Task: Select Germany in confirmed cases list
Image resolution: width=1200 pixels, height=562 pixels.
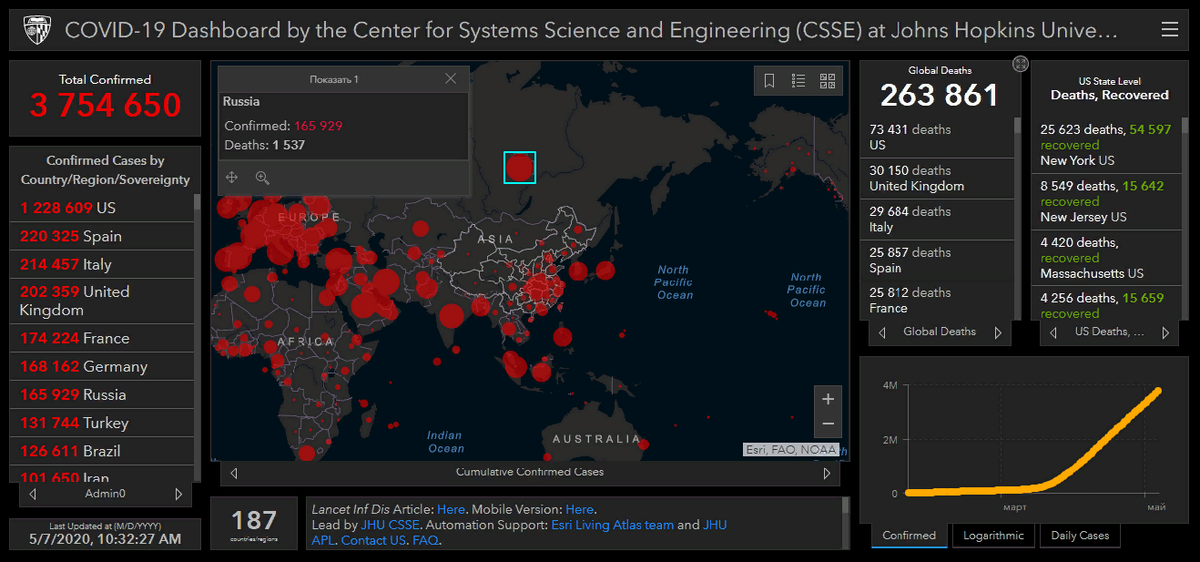Action: [x=102, y=366]
